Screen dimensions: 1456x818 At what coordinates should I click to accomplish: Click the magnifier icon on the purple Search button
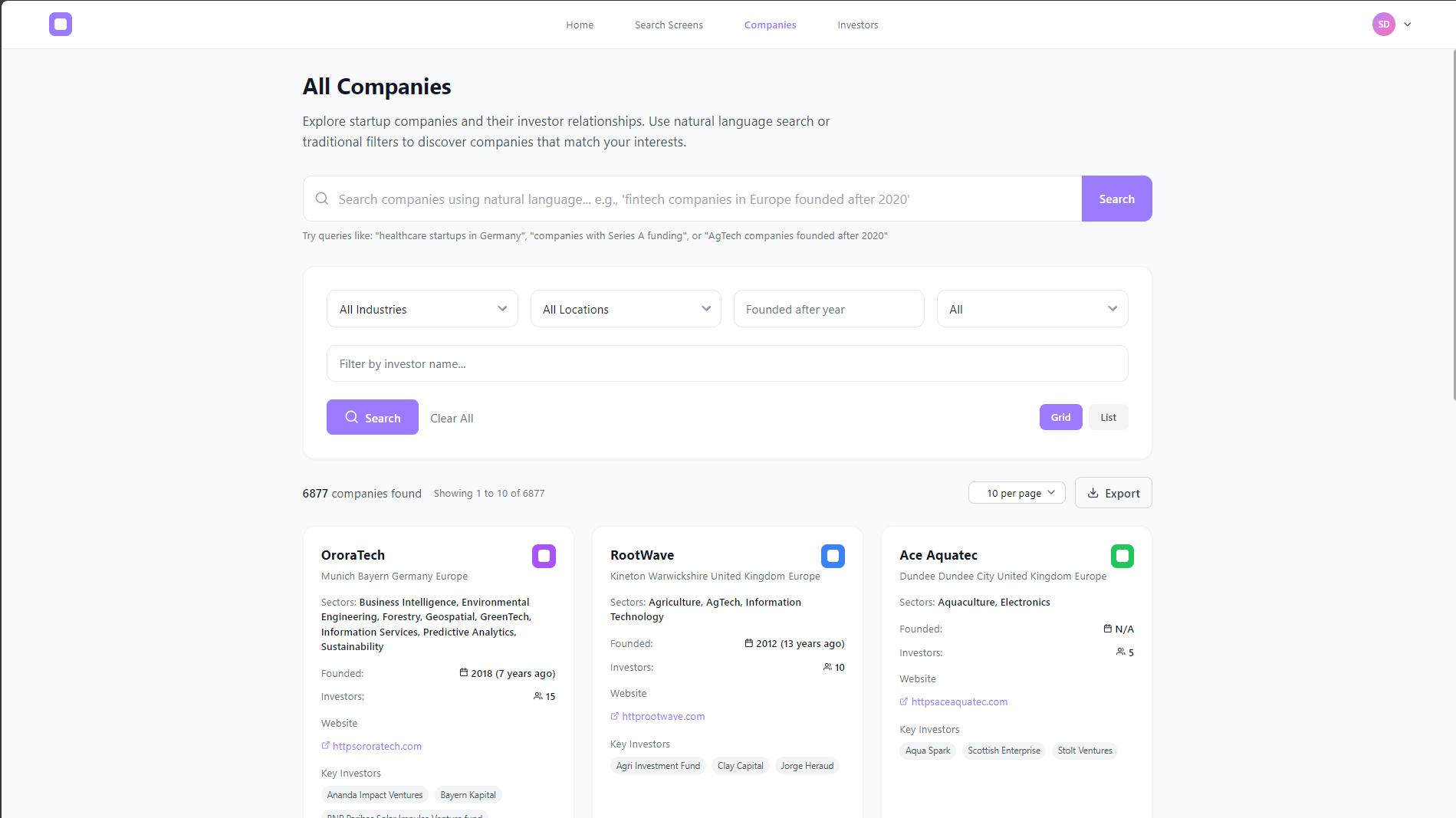point(353,417)
